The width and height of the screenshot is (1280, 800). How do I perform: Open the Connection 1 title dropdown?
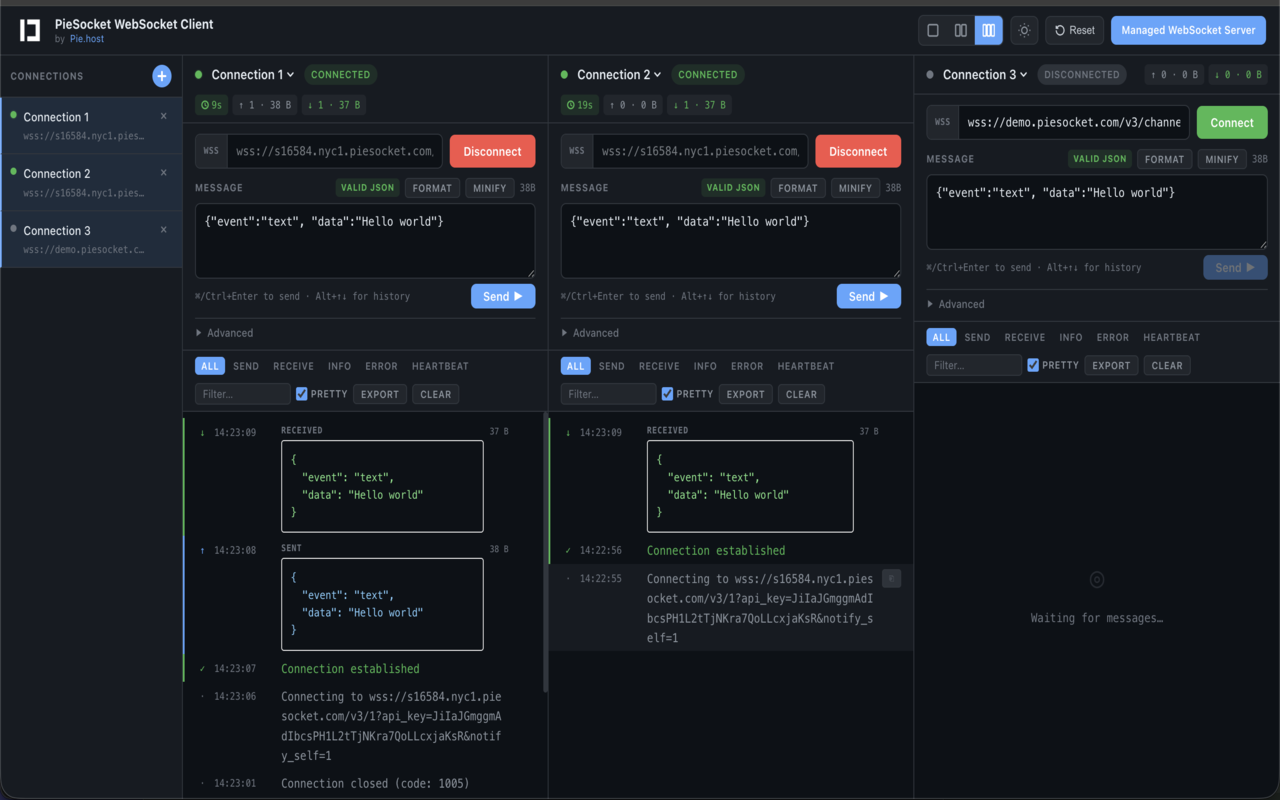[x=253, y=75]
